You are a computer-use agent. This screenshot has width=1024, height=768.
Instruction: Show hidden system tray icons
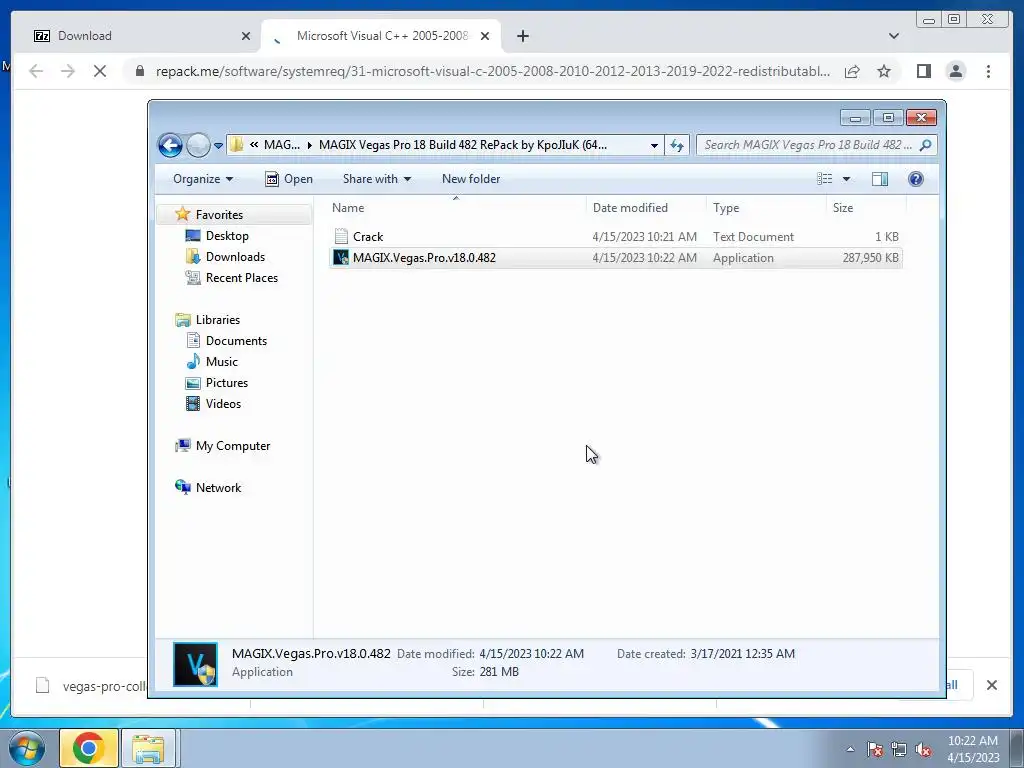click(850, 749)
